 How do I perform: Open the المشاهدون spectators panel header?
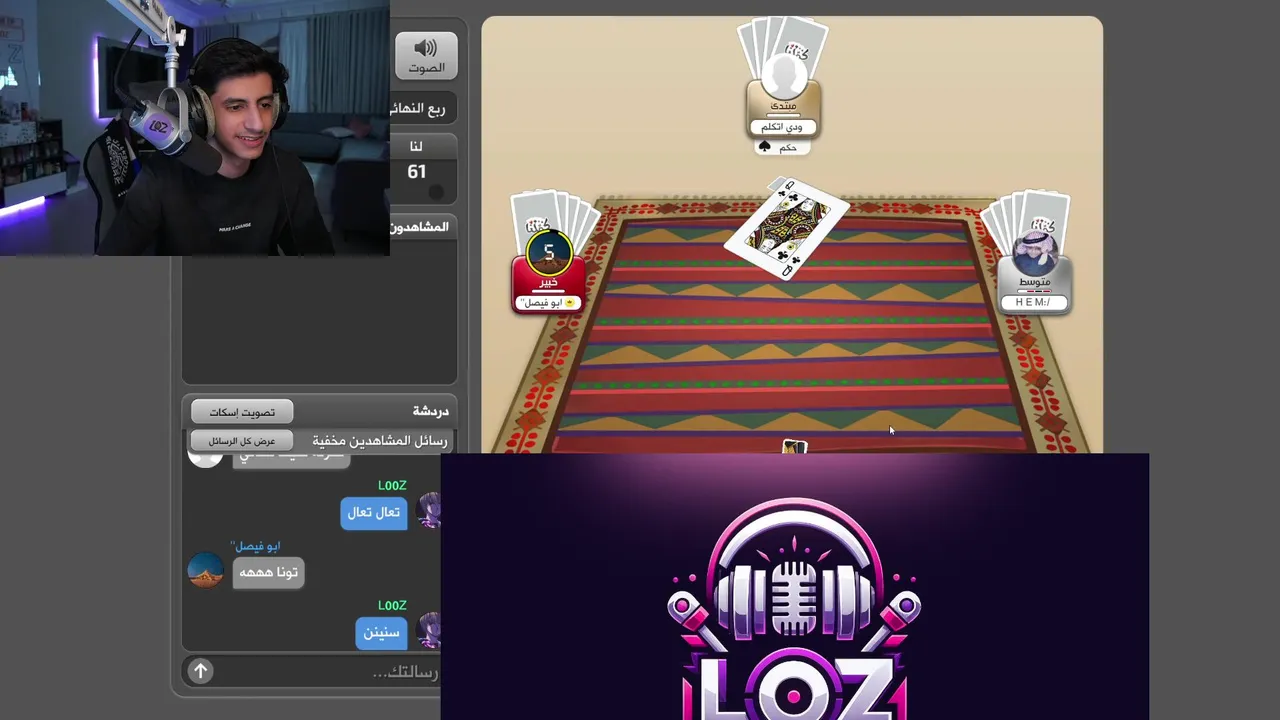[x=422, y=227]
